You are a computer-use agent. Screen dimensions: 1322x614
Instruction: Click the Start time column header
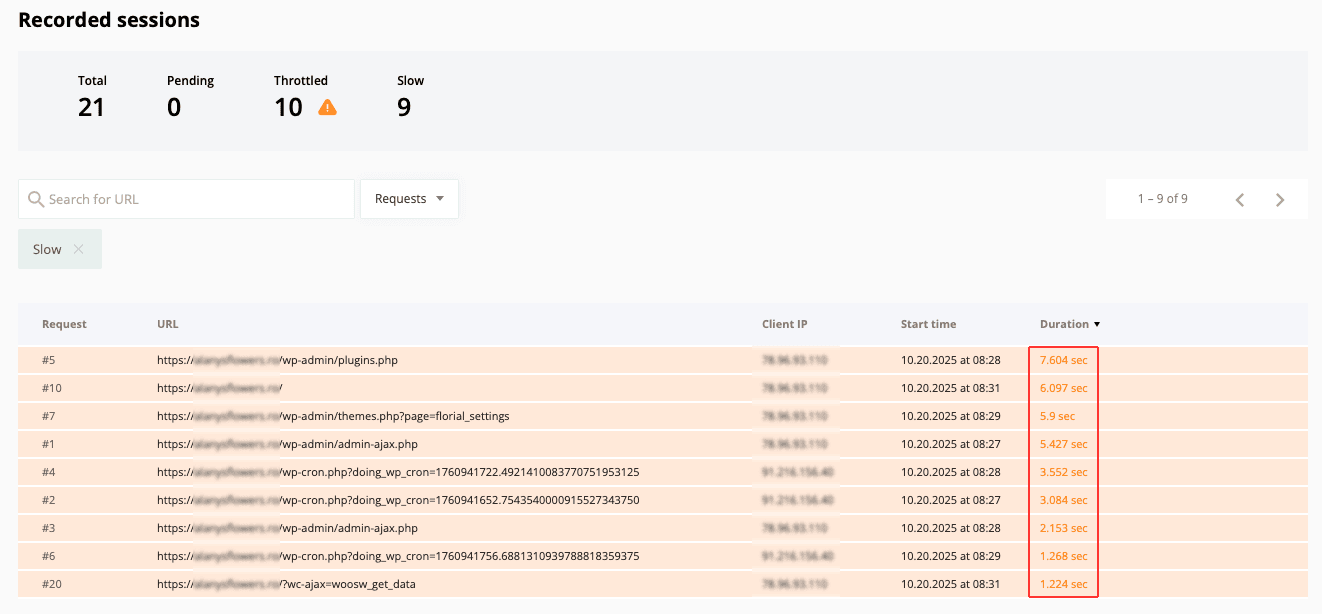click(928, 324)
